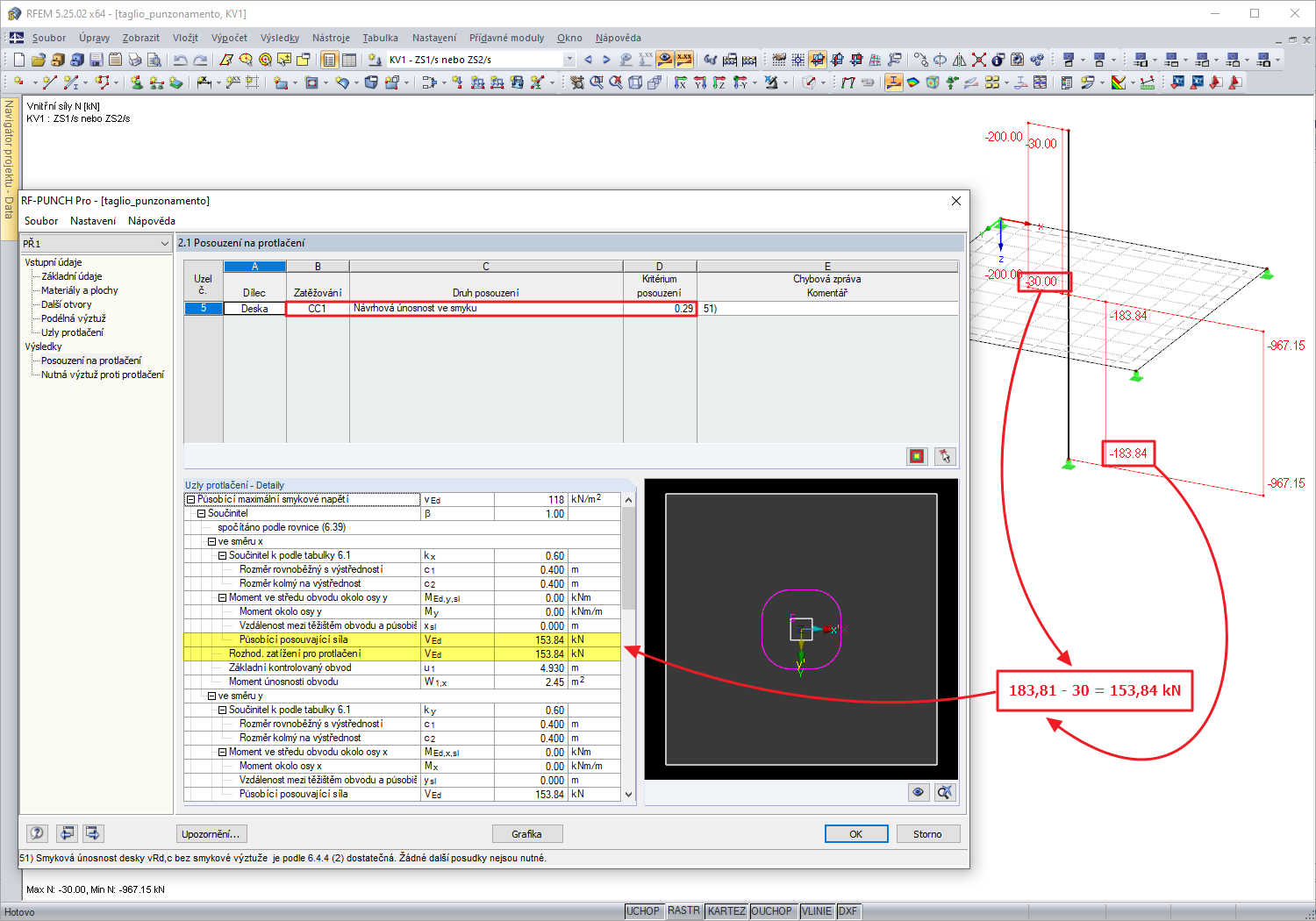Screen dimensions: 1316x921
Task: Open the Výsledky menu in RFEM
Action: (280, 38)
